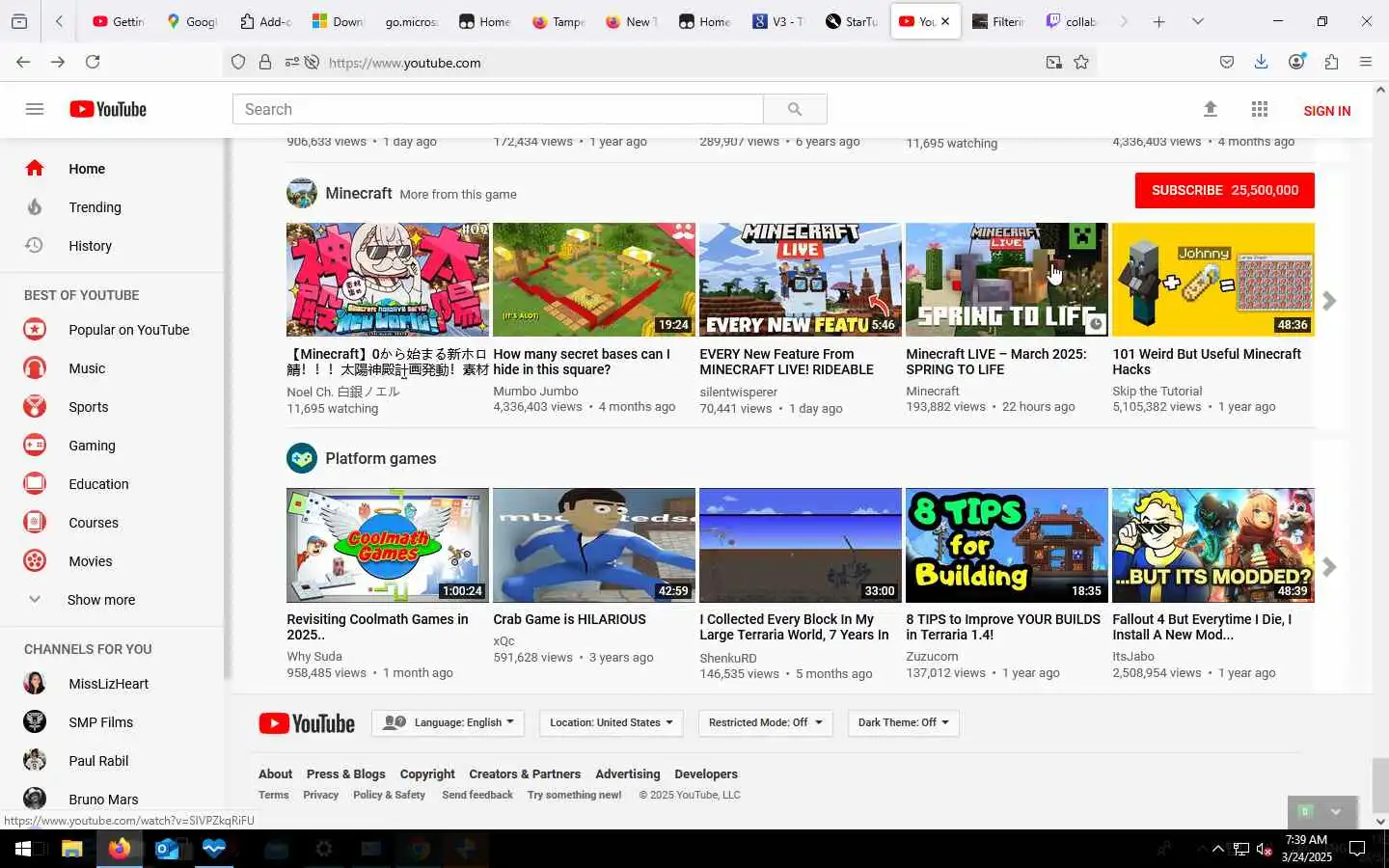Open the Creators & Partners footer link
The height and width of the screenshot is (868, 1389).
(525, 773)
